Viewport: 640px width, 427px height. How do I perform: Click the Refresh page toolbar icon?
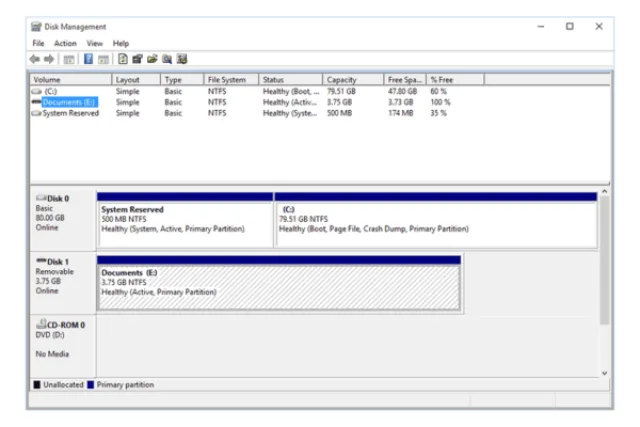coord(122,59)
